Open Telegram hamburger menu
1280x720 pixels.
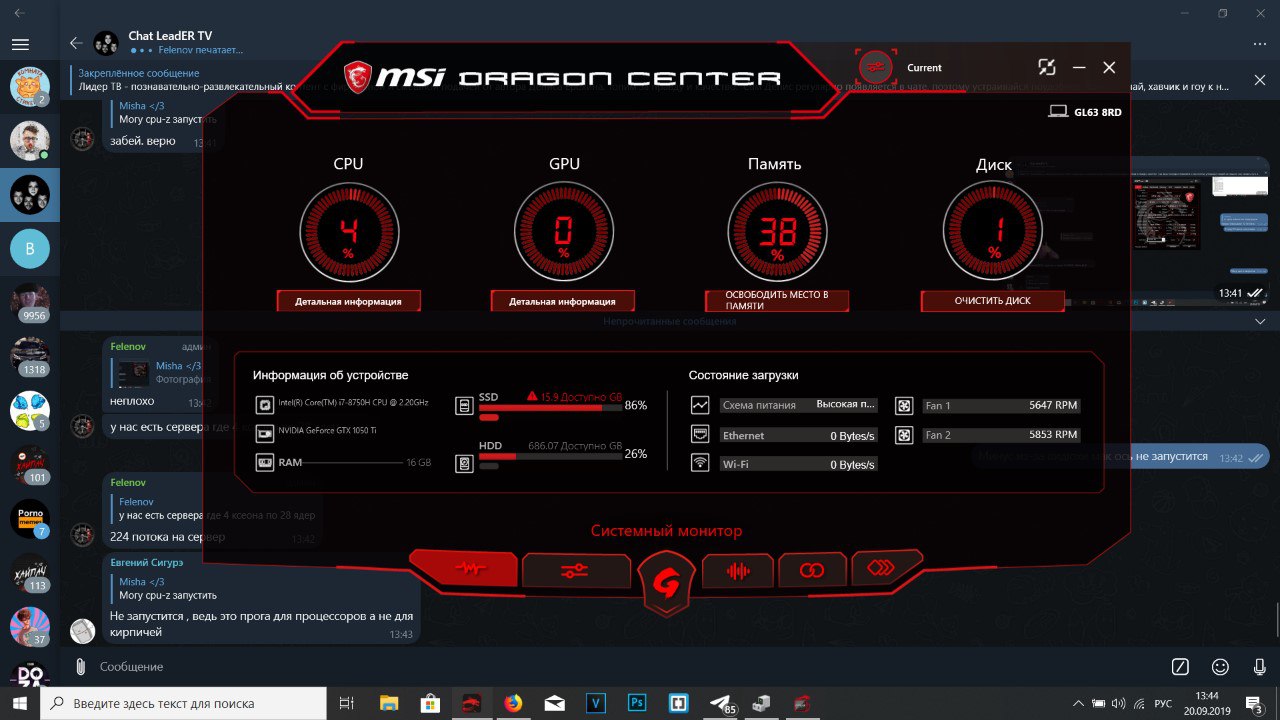point(20,44)
